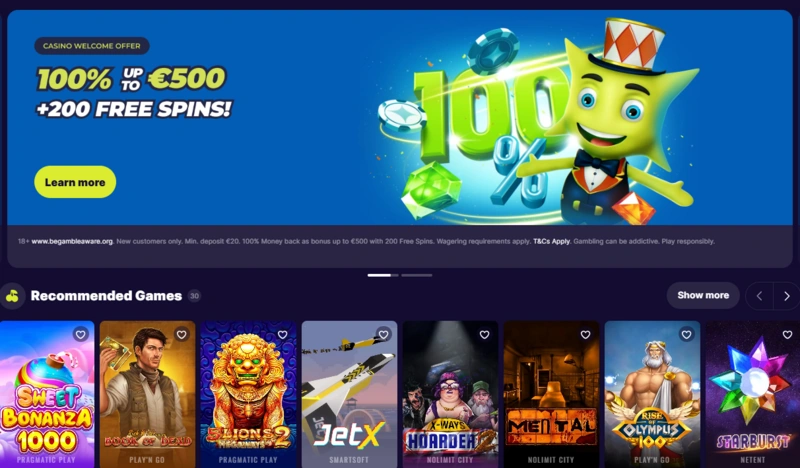Image resolution: width=800 pixels, height=468 pixels.
Task: Click the Recommended Games count badge
Action: coord(194,295)
